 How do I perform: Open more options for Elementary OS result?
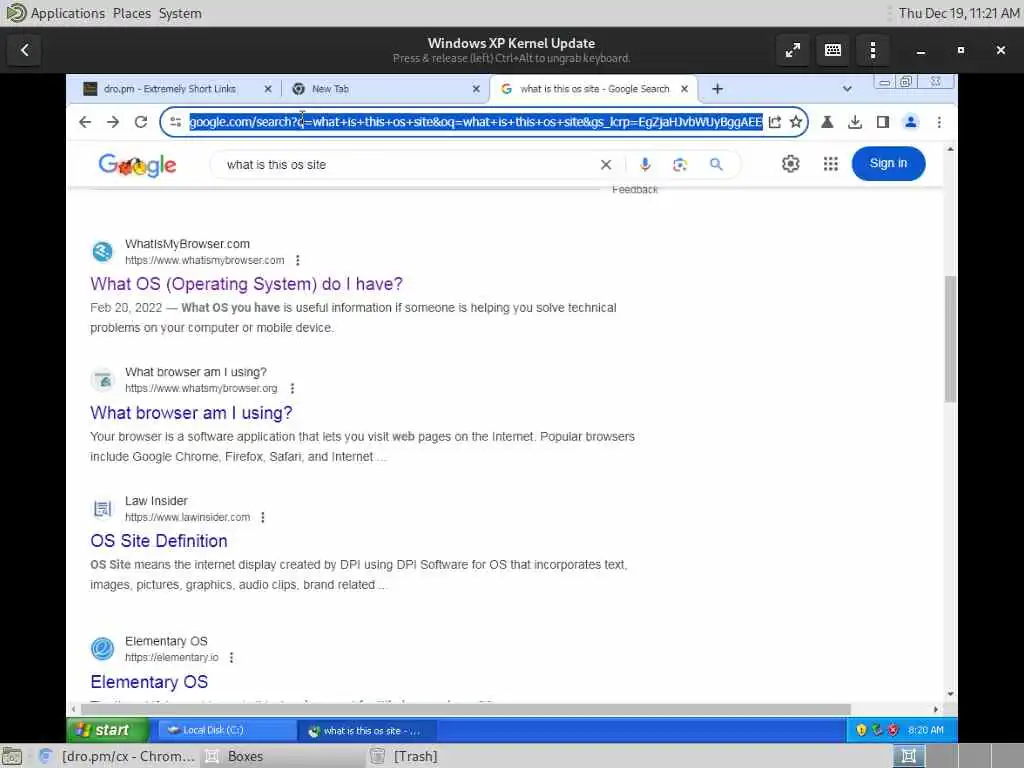(x=231, y=658)
